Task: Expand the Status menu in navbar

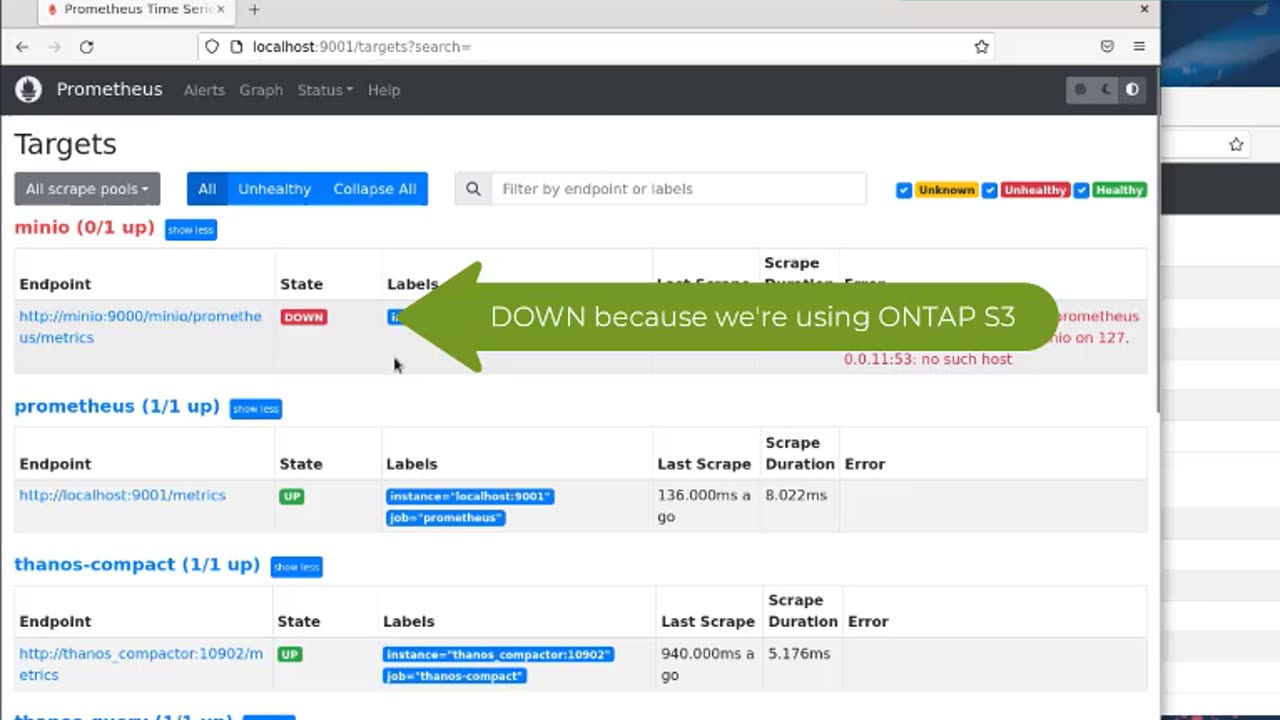Action: click(324, 90)
